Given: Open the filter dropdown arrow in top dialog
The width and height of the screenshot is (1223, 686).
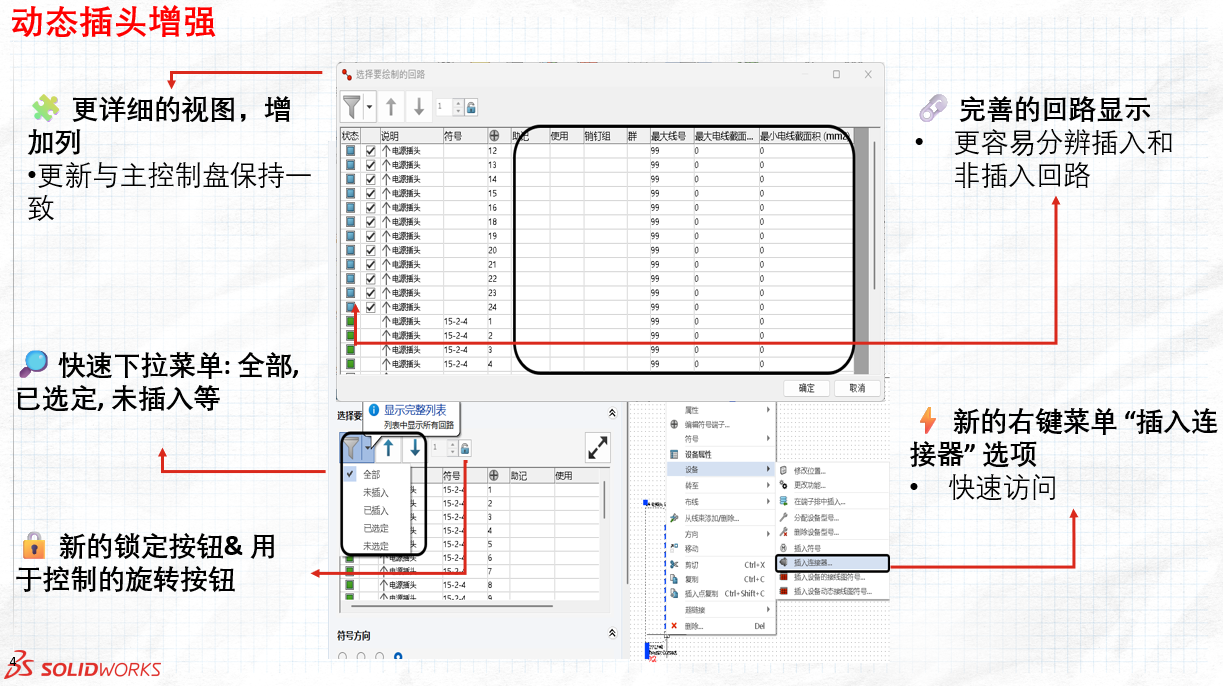Looking at the screenshot, I should (370, 106).
